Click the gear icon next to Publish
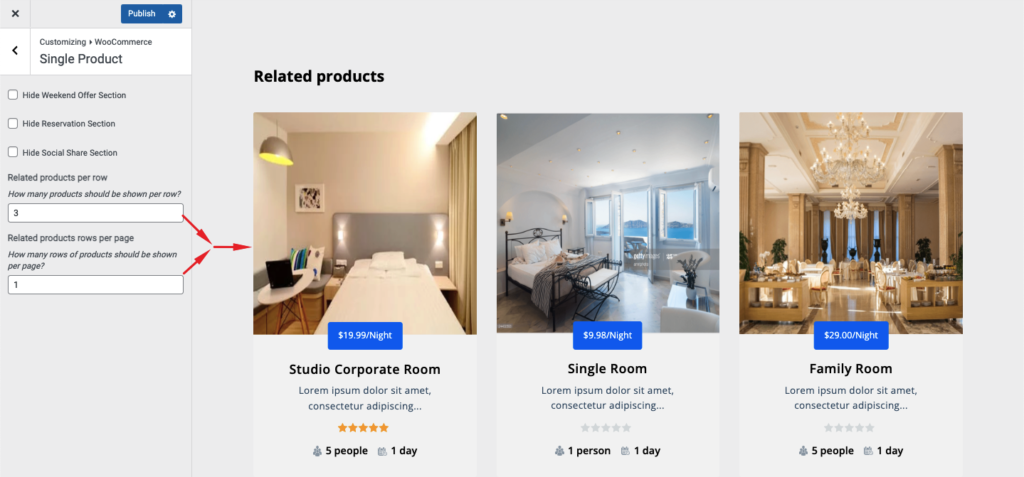This screenshot has height=477, width=1024. click(172, 14)
